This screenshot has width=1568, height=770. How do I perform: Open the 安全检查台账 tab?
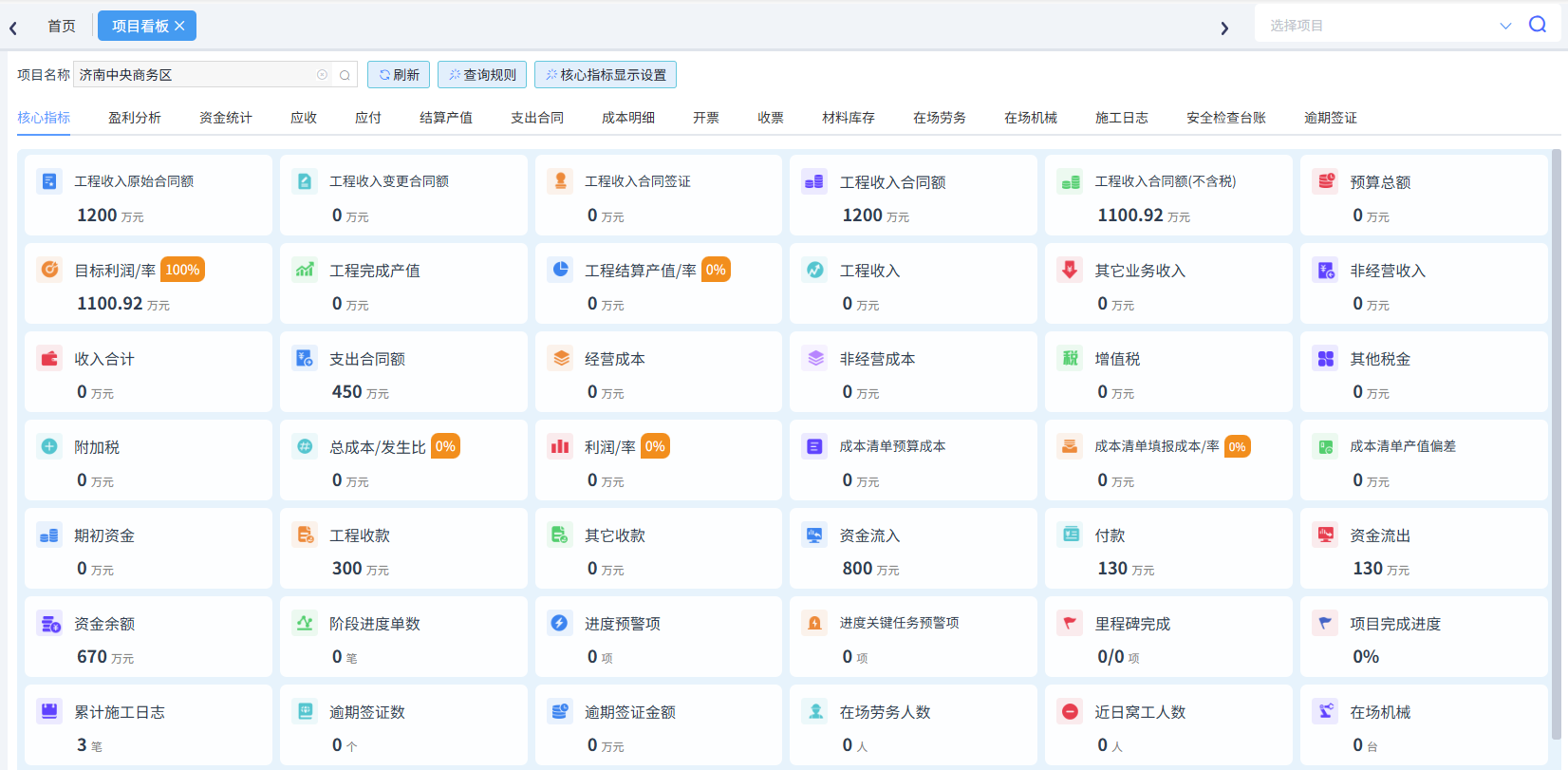click(x=1226, y=118)
